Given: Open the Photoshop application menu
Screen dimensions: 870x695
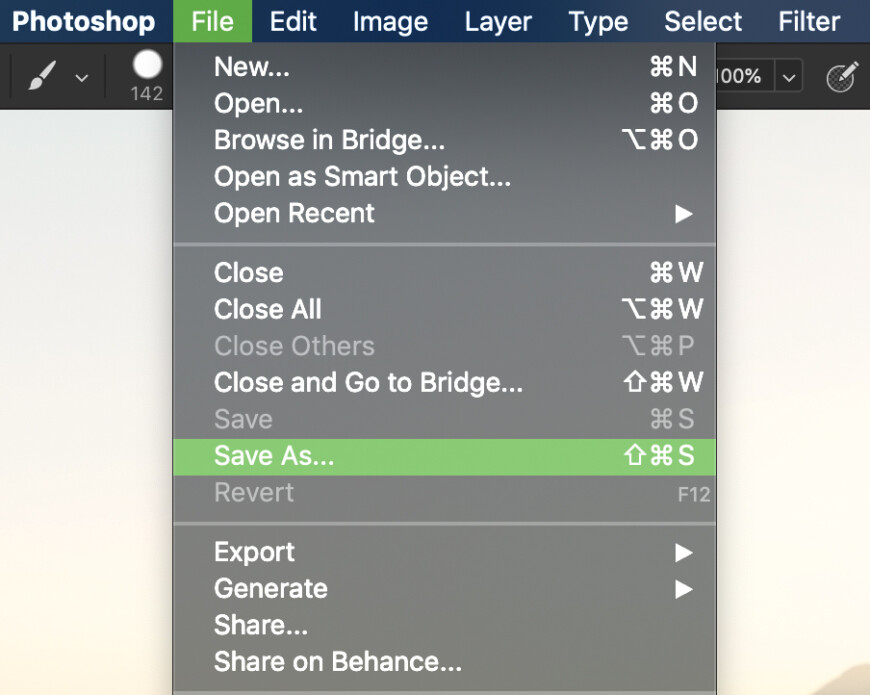Looking at the screenshot, I should 84,21.
